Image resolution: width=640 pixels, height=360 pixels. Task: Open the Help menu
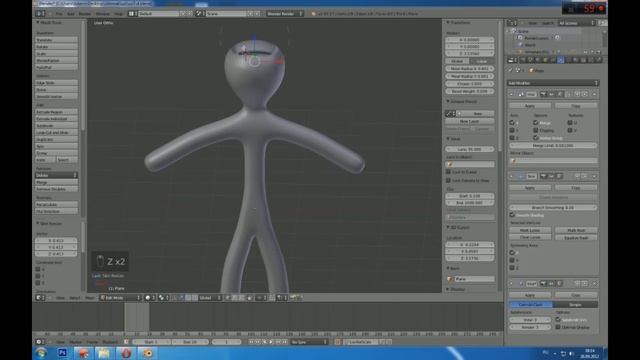(x=118, y=13)
